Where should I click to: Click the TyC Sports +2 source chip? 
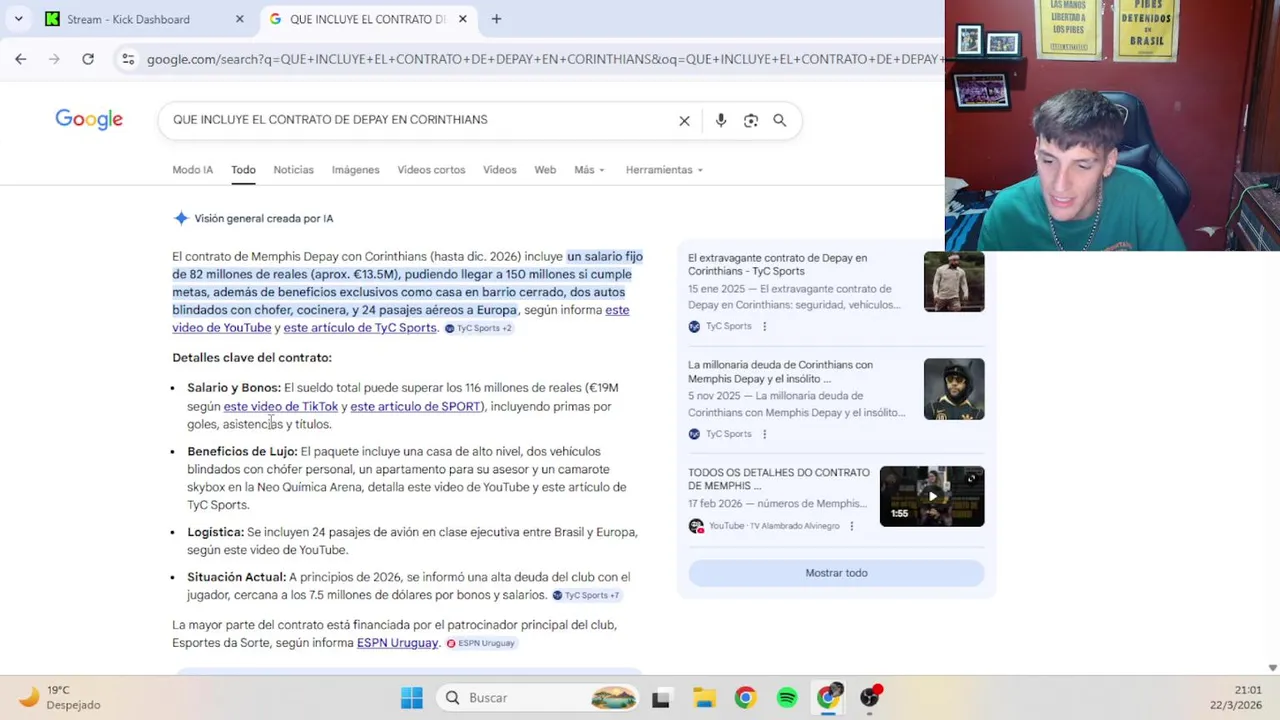click(x=478, y=328)
